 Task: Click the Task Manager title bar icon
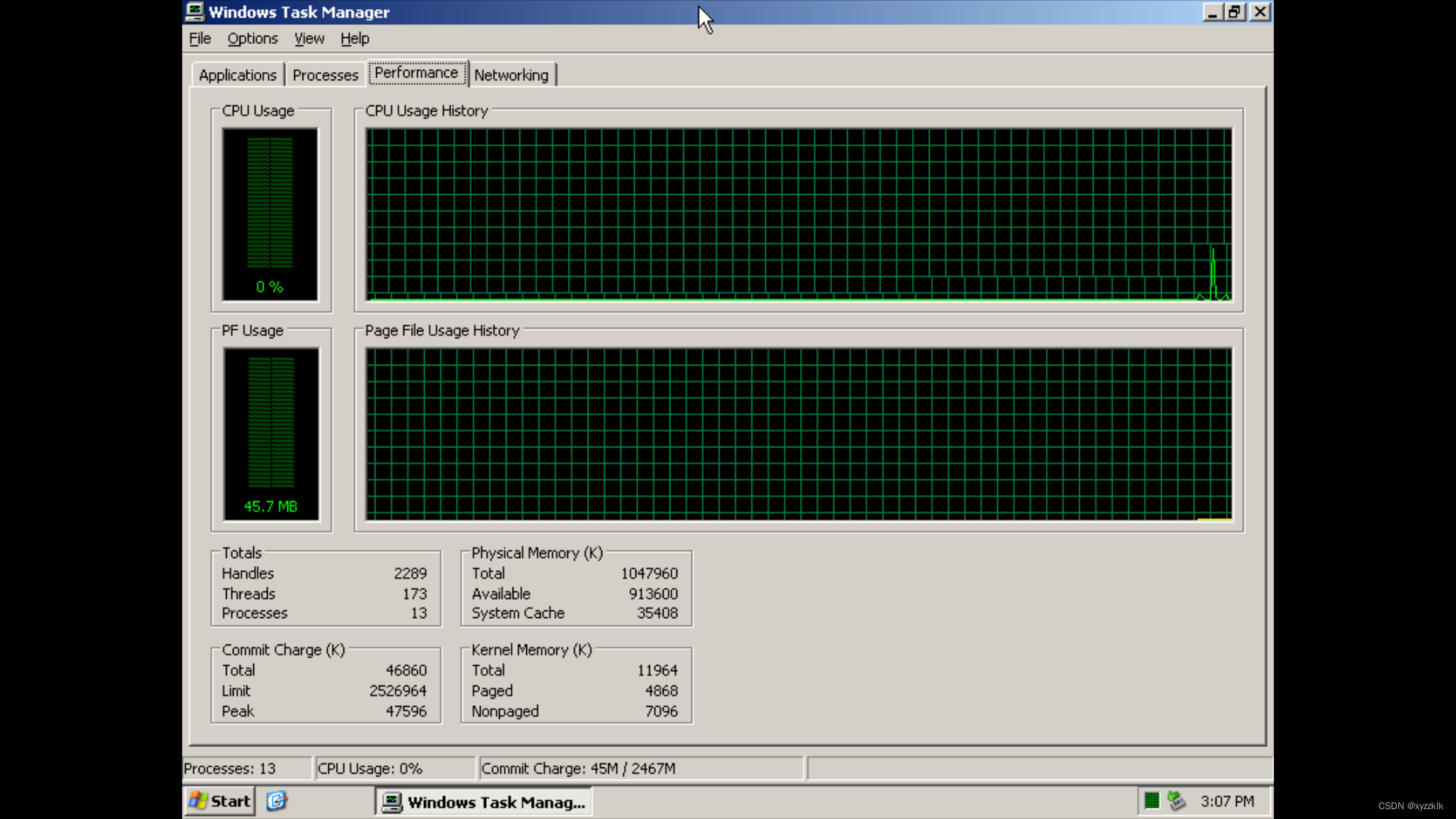(195, 11)
